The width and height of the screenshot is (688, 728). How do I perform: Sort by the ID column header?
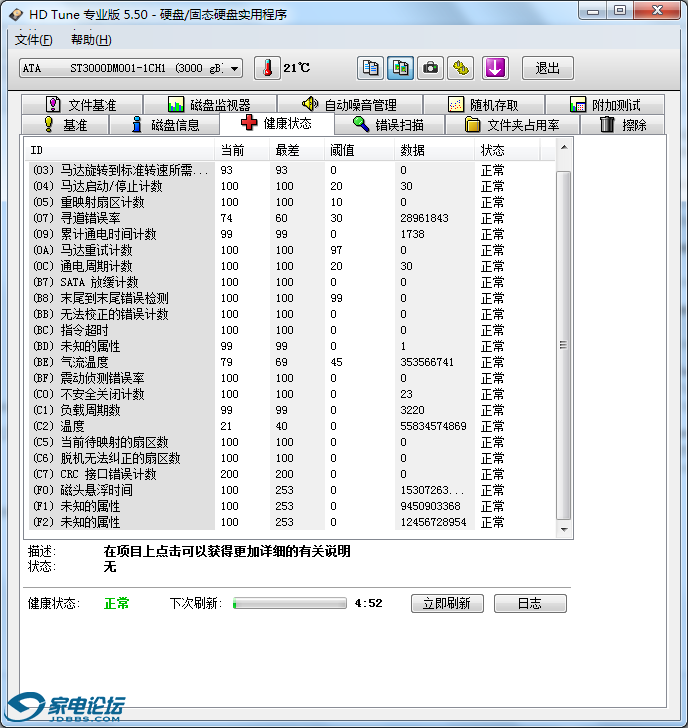click(x=119, y=150)
